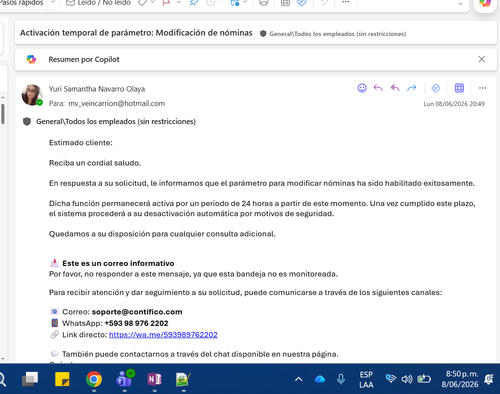Reply to all with the double arrow icon
The image size is (500, 394).
point(395,88)
